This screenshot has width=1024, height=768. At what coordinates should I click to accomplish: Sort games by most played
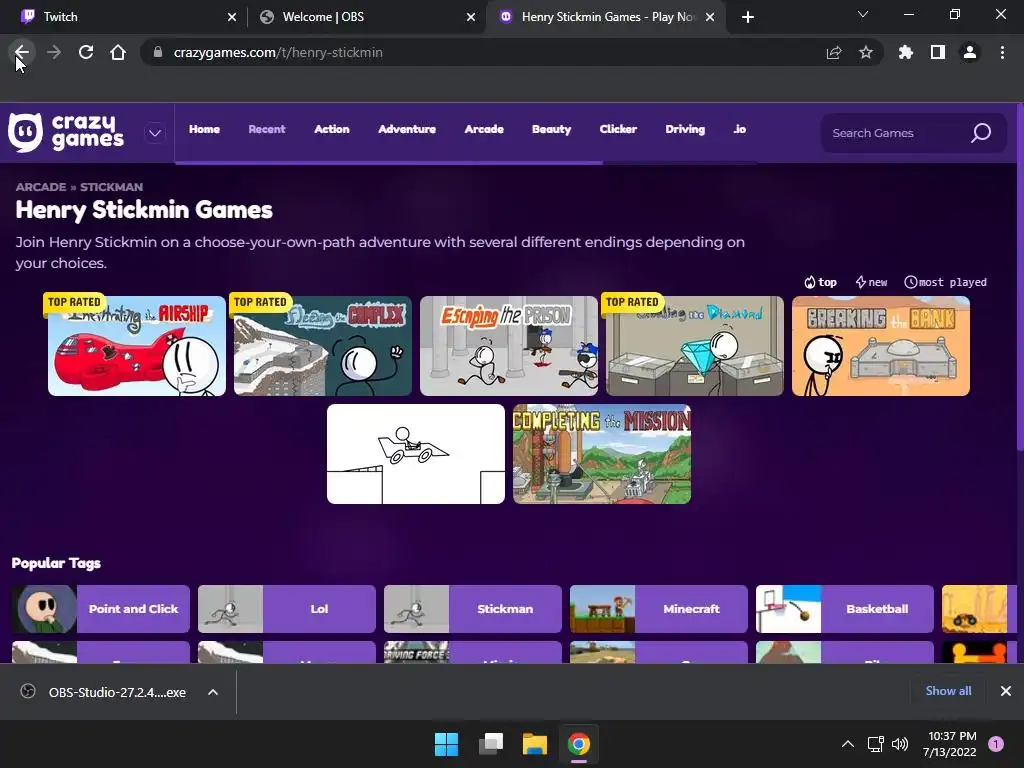pyautogui.click(x=946, y=282)
